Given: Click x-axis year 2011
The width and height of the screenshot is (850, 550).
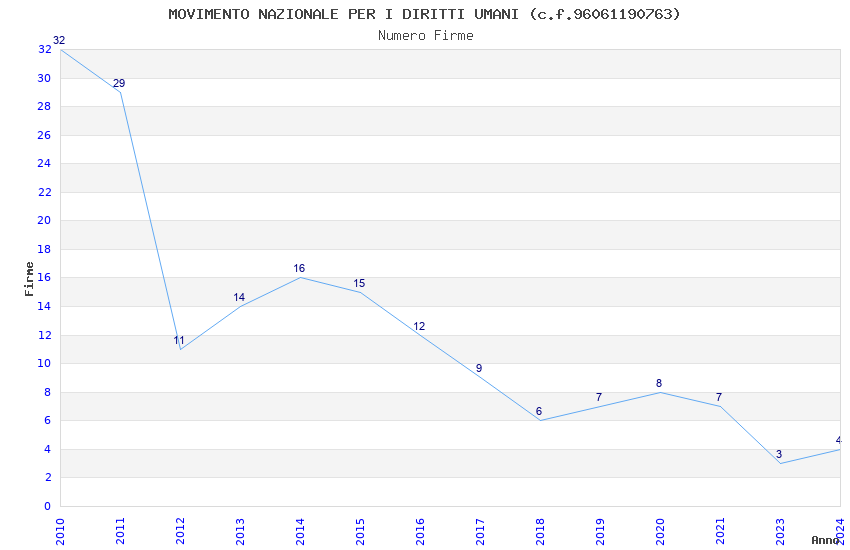Looking at the screenshot, I should [x=120, y=531].
